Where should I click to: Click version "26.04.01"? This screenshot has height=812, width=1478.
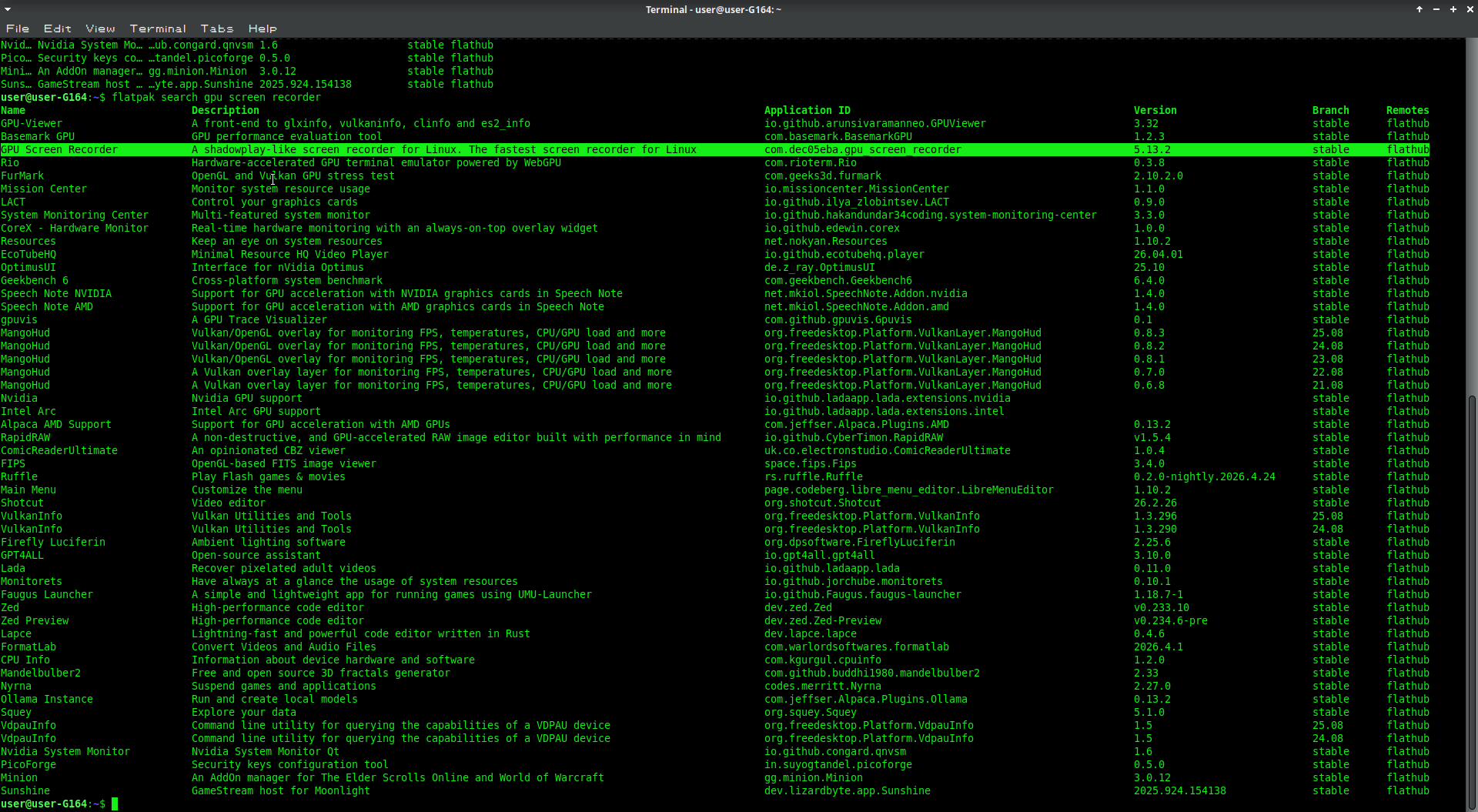click(1159, 255)
